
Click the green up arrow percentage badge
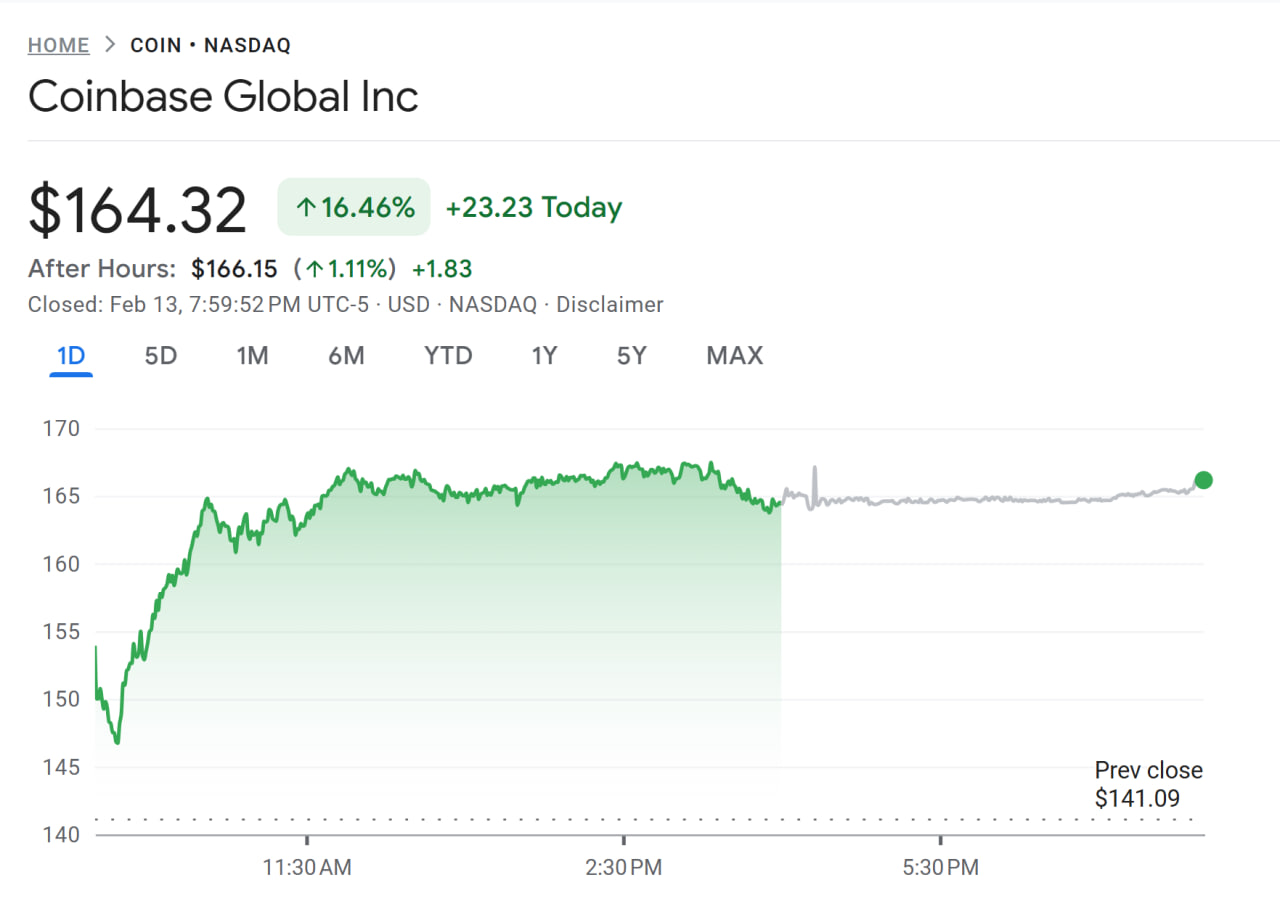353,206
